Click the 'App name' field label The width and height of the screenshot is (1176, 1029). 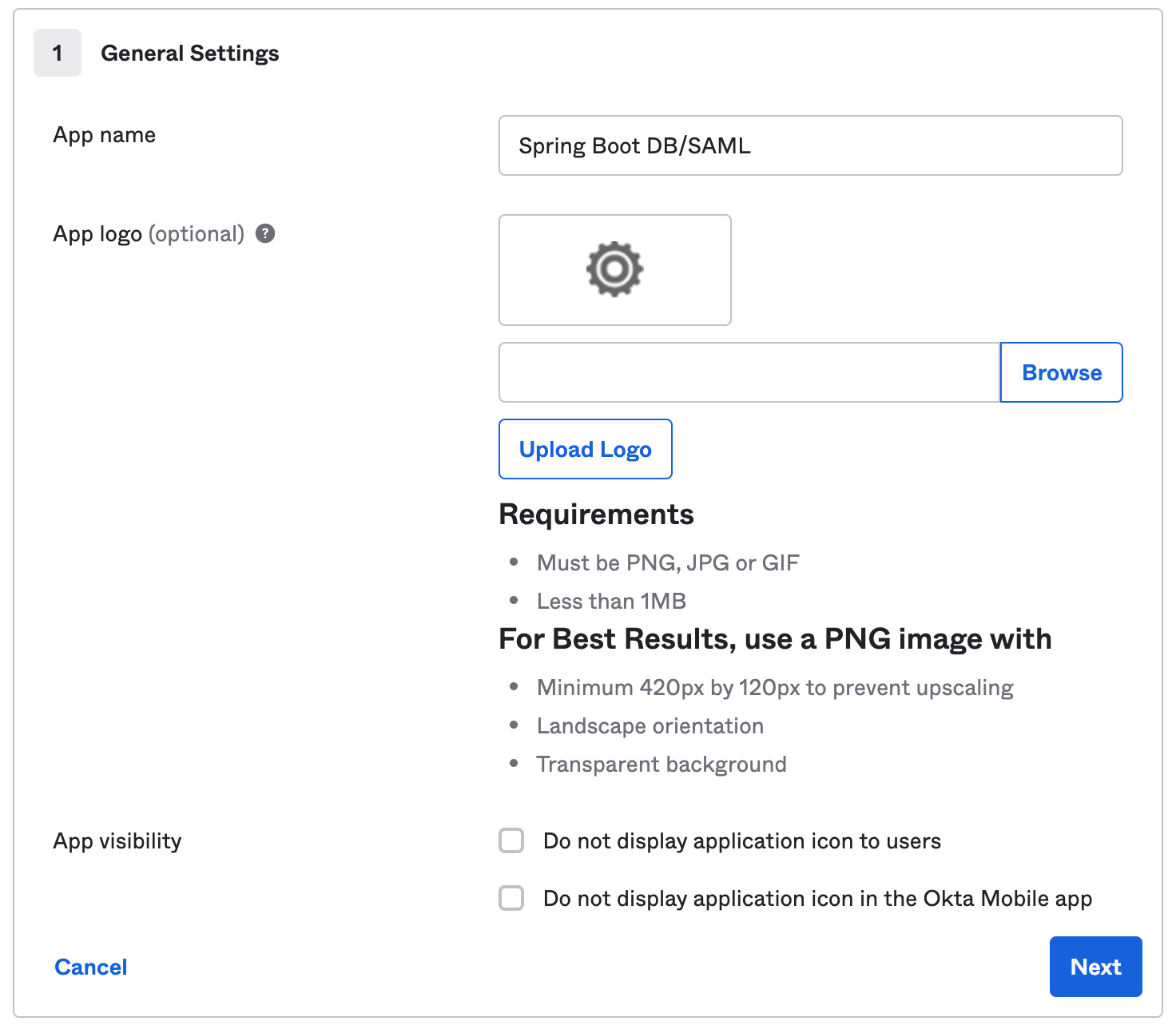(105, 135)
